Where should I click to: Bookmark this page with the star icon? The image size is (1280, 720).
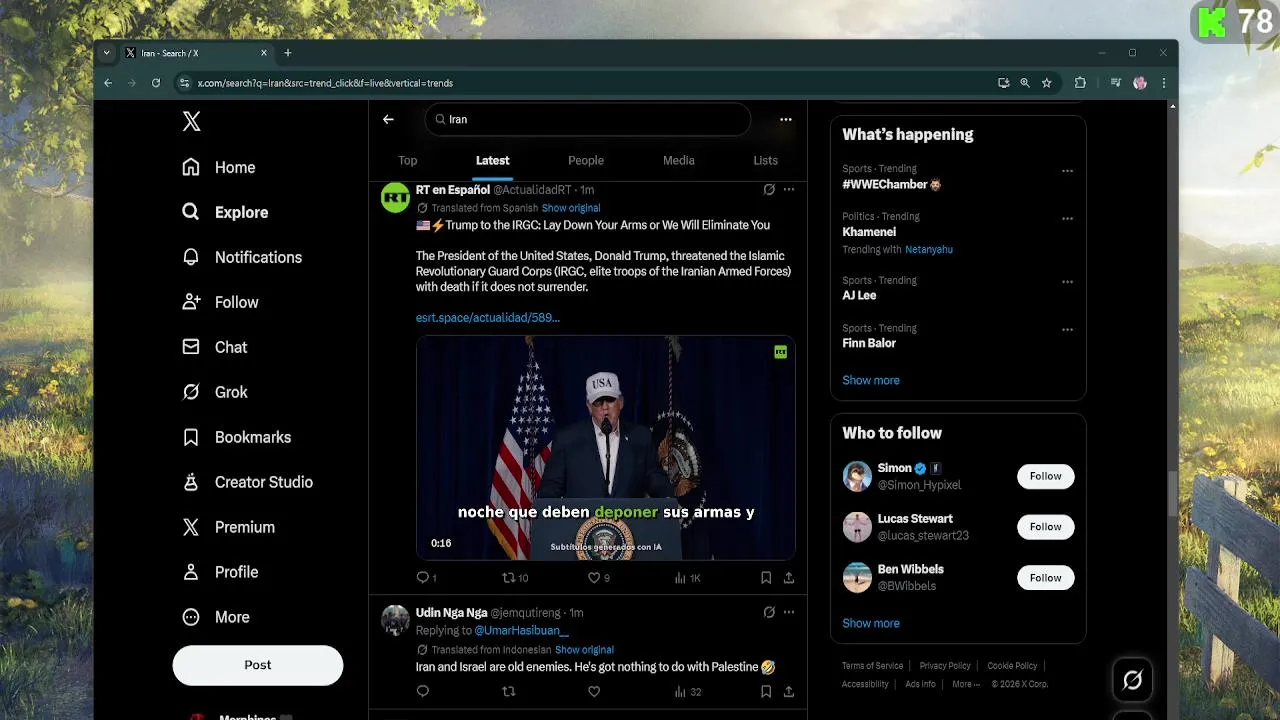click(x=1047, y=83)
